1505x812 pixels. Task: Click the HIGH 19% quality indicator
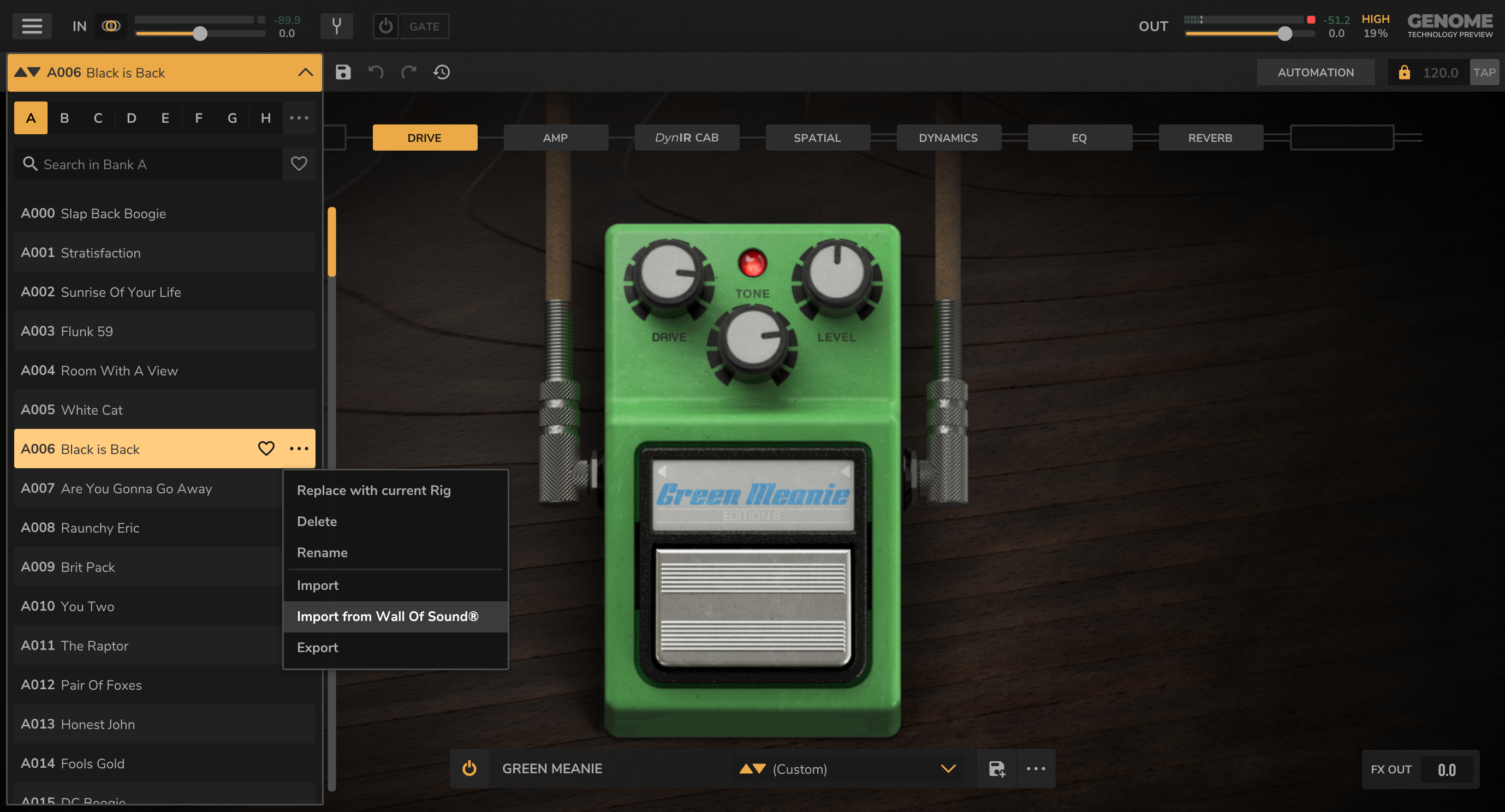point(1375,26)
